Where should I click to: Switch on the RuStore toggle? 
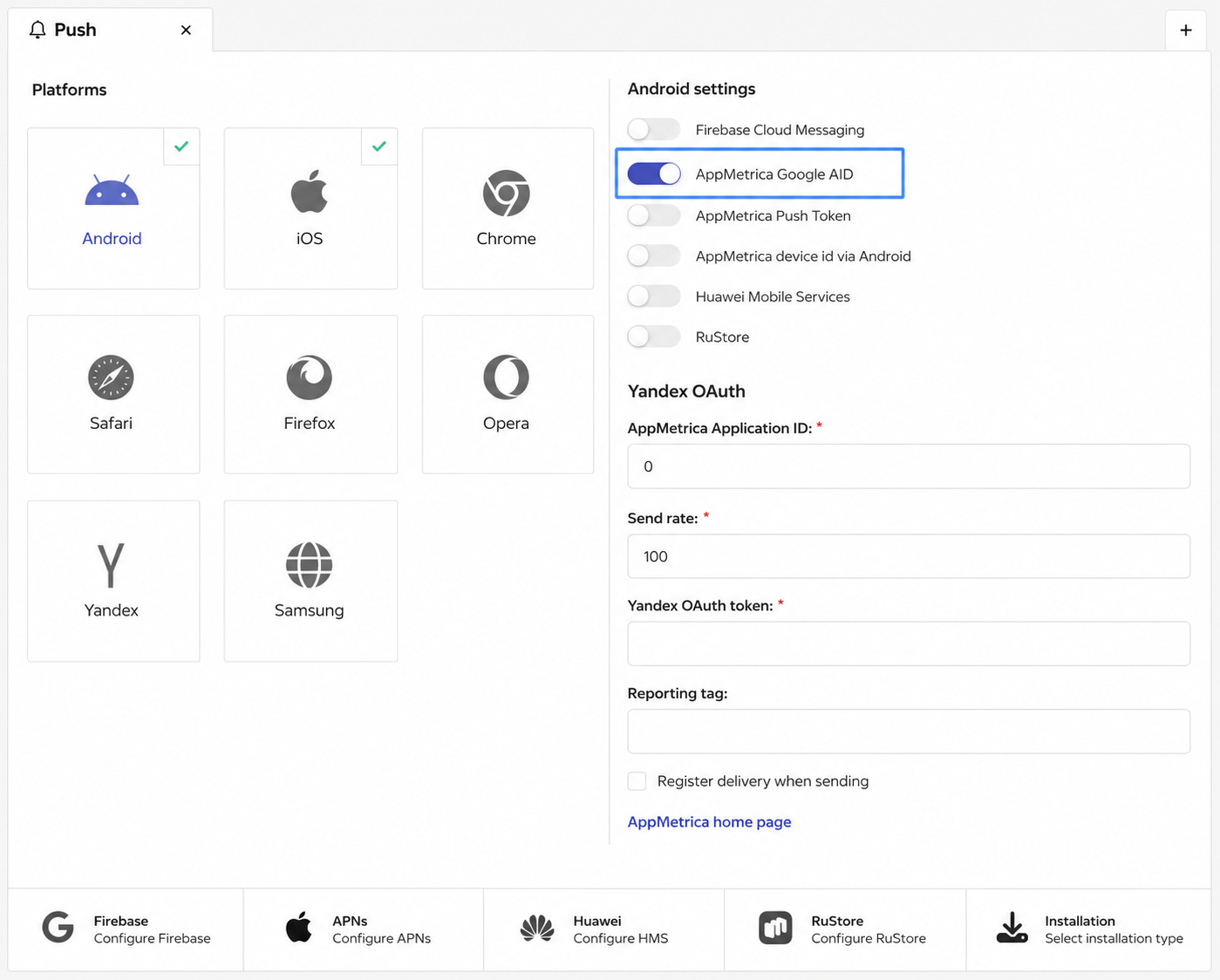point(654,337)
